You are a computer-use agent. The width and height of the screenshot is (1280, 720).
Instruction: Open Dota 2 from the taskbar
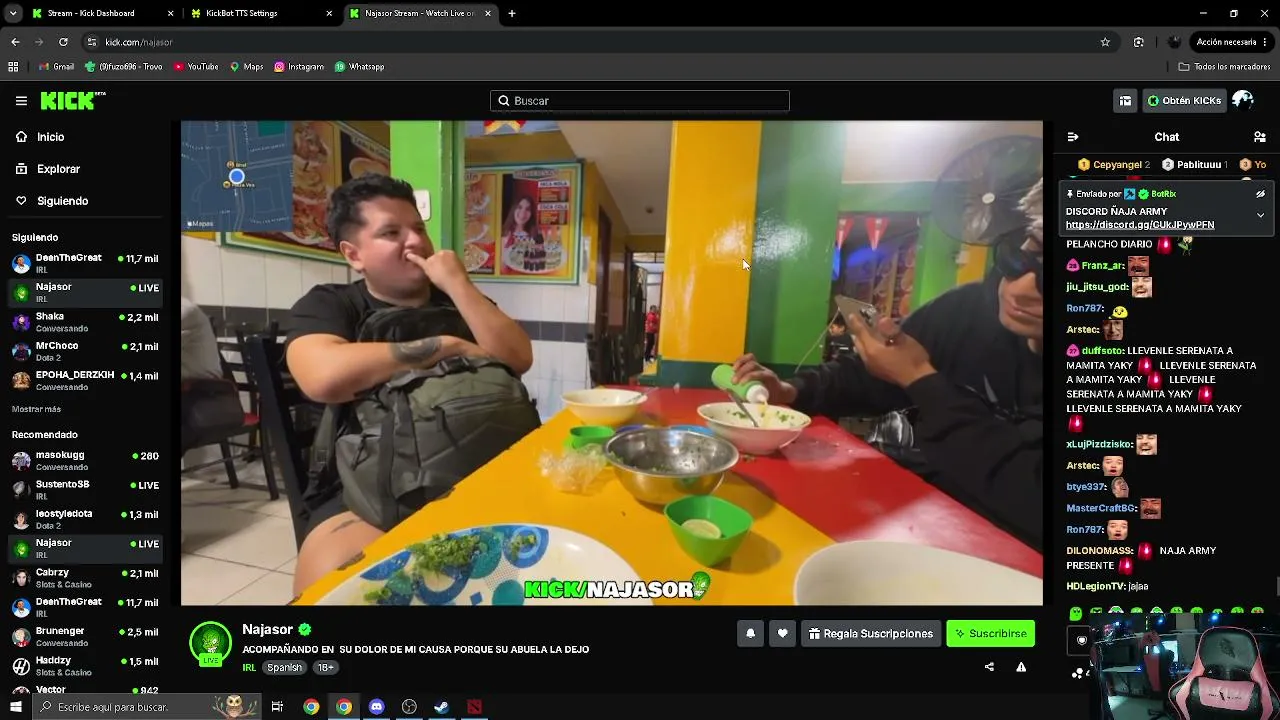pyautogui.click(x=474, y=707)
